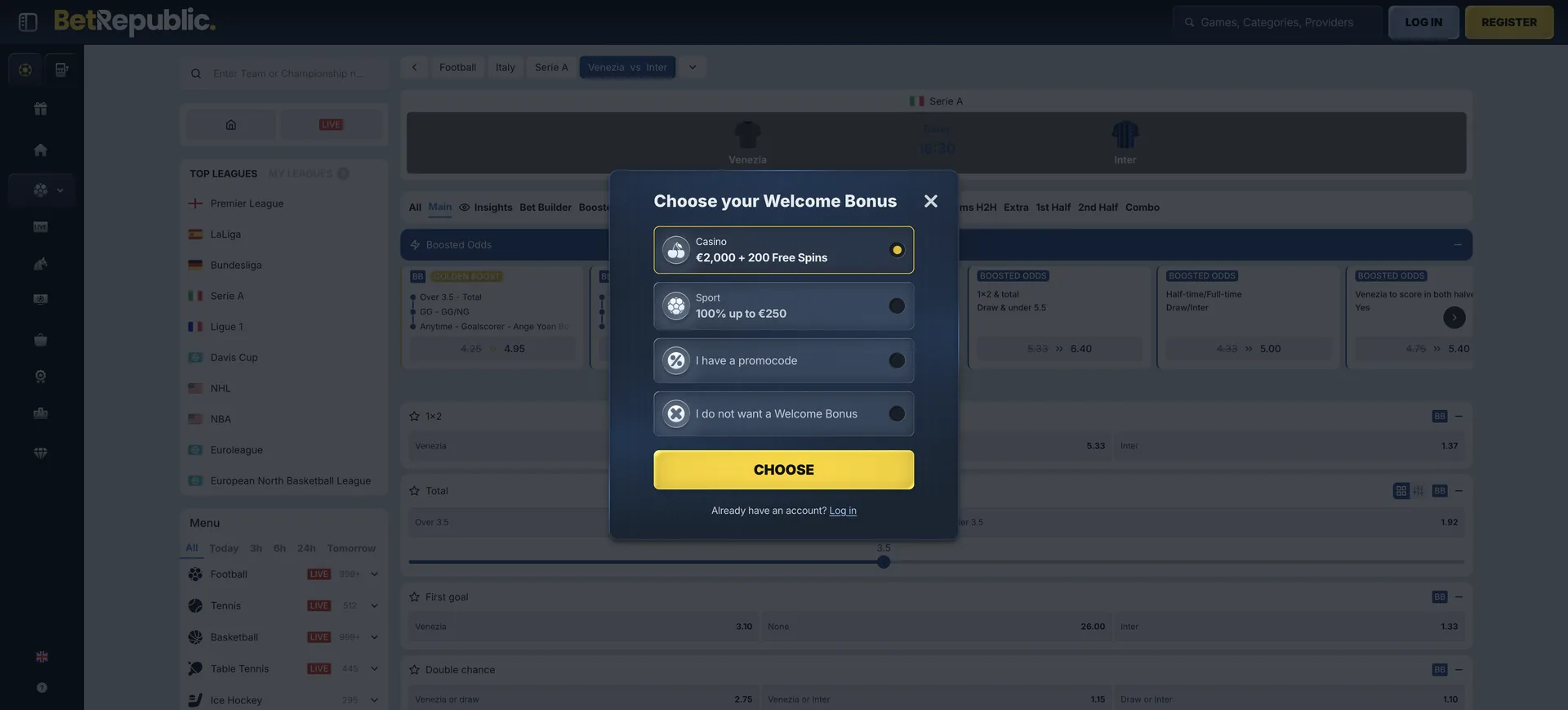
Task: Open the Bet Builder tab
Action: click(x=546, y=208)
